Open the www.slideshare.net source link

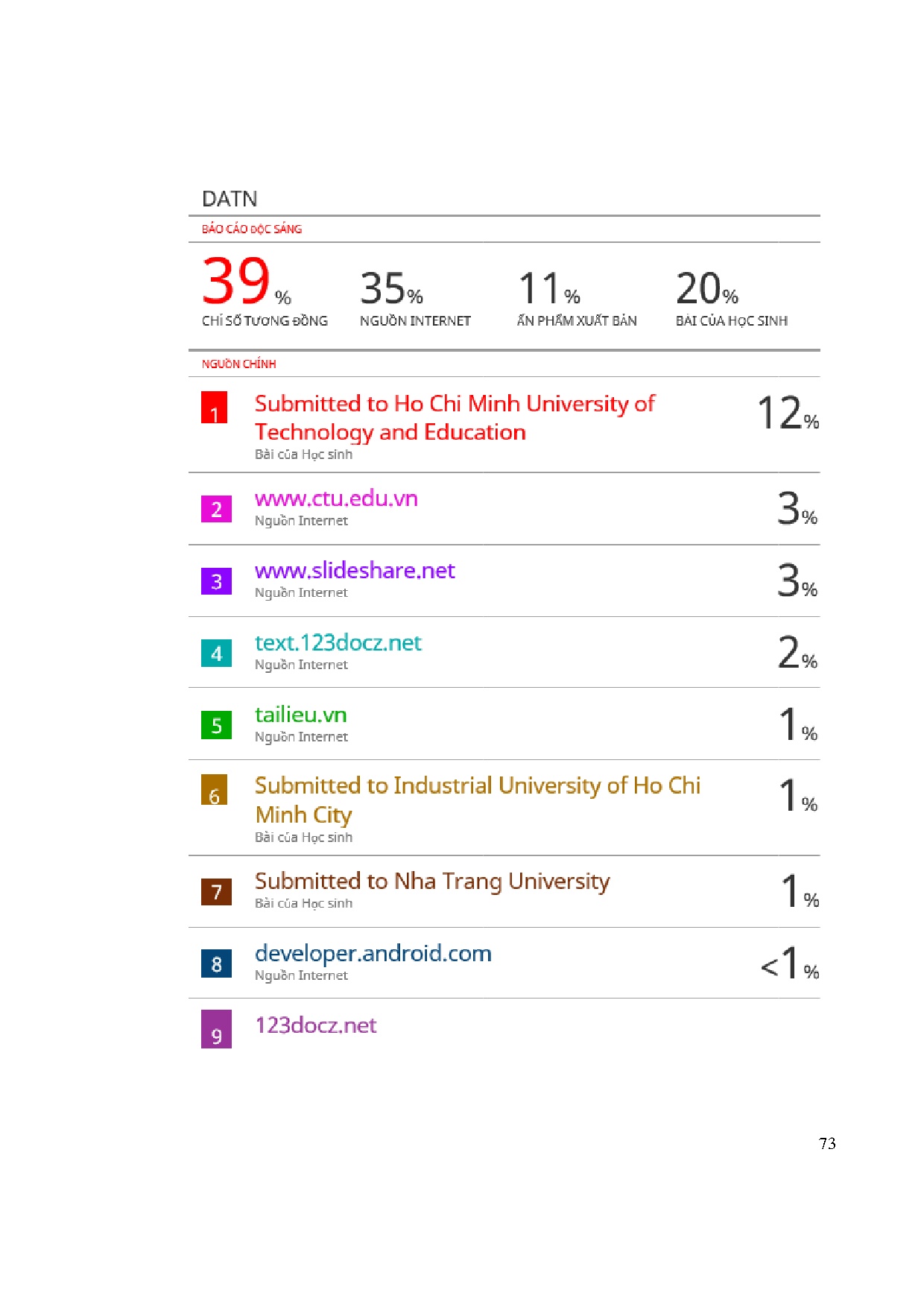(x=355, y=571)
